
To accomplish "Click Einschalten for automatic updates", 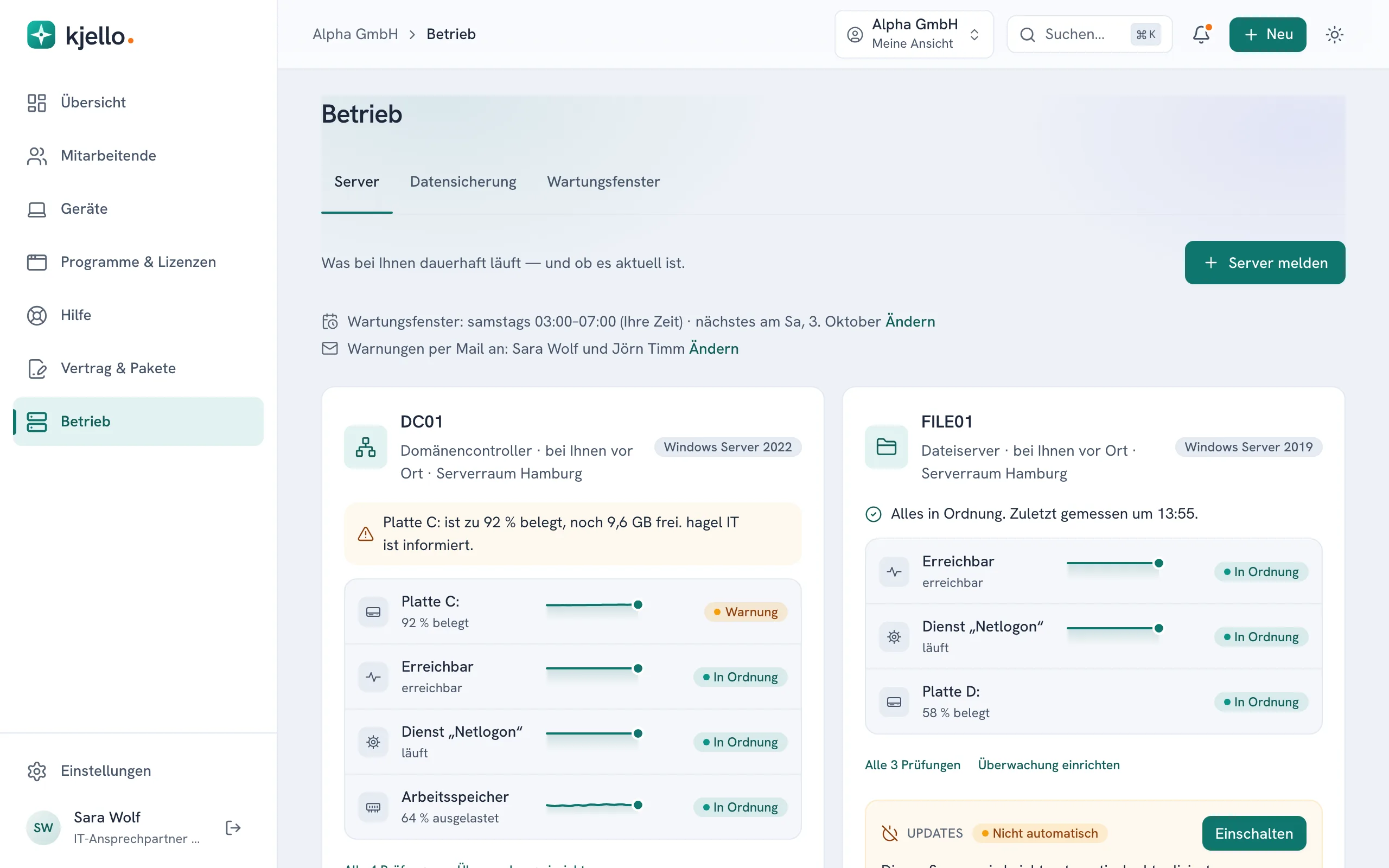I will pos(1254,833).
